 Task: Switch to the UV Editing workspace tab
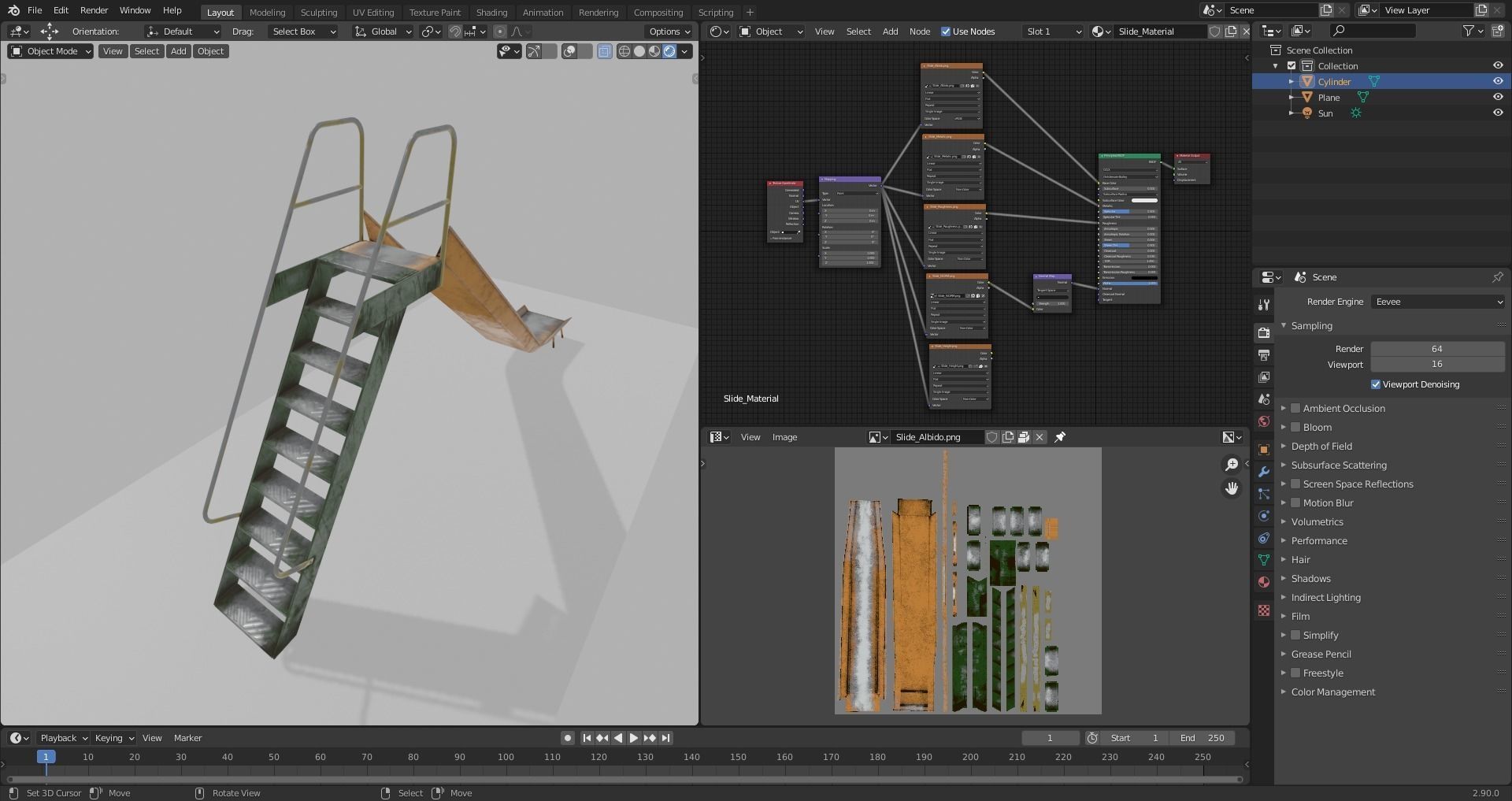click(373, 12)
